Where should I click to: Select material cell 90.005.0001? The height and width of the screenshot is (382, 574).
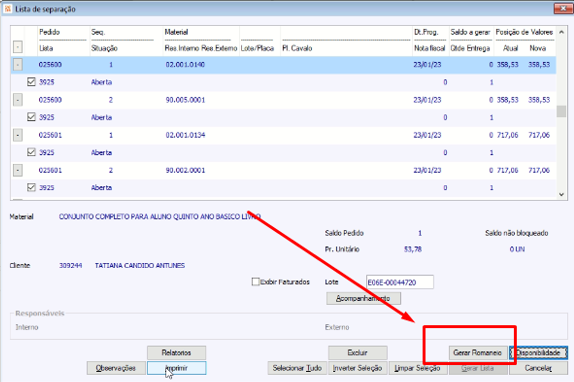pos(185,100)
